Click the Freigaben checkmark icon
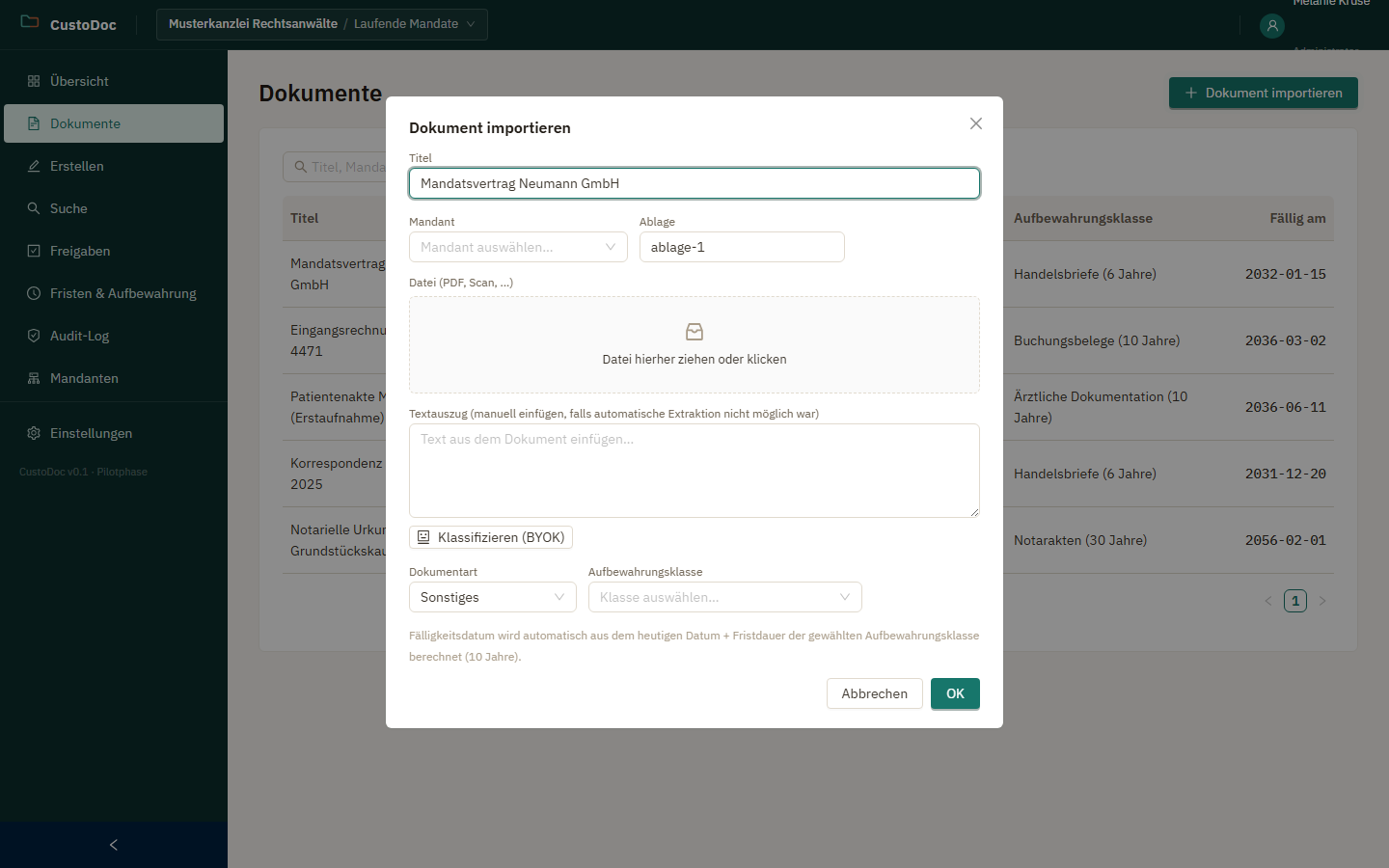 tap(34, 251)
